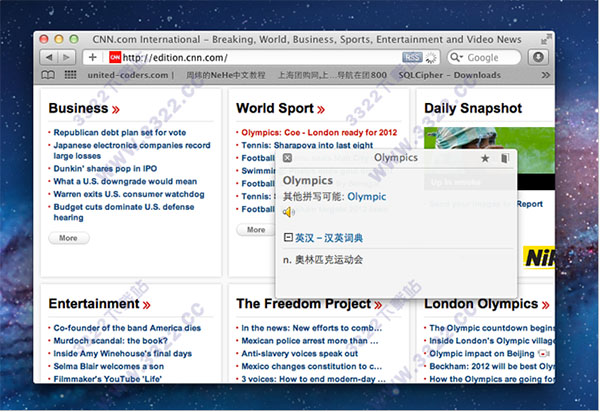Open the Downloads toolbar button
Viewport: 600px width, 412px height.
[538, 57]
